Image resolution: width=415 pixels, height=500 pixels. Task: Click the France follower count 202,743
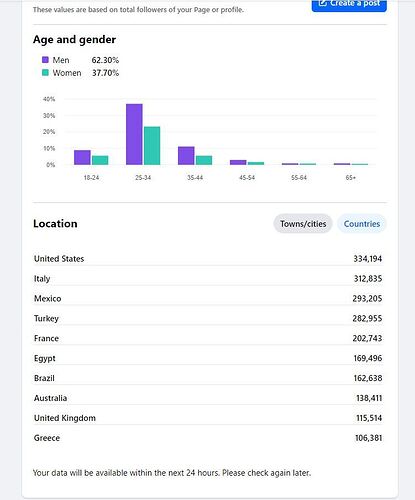coord(367,338)
